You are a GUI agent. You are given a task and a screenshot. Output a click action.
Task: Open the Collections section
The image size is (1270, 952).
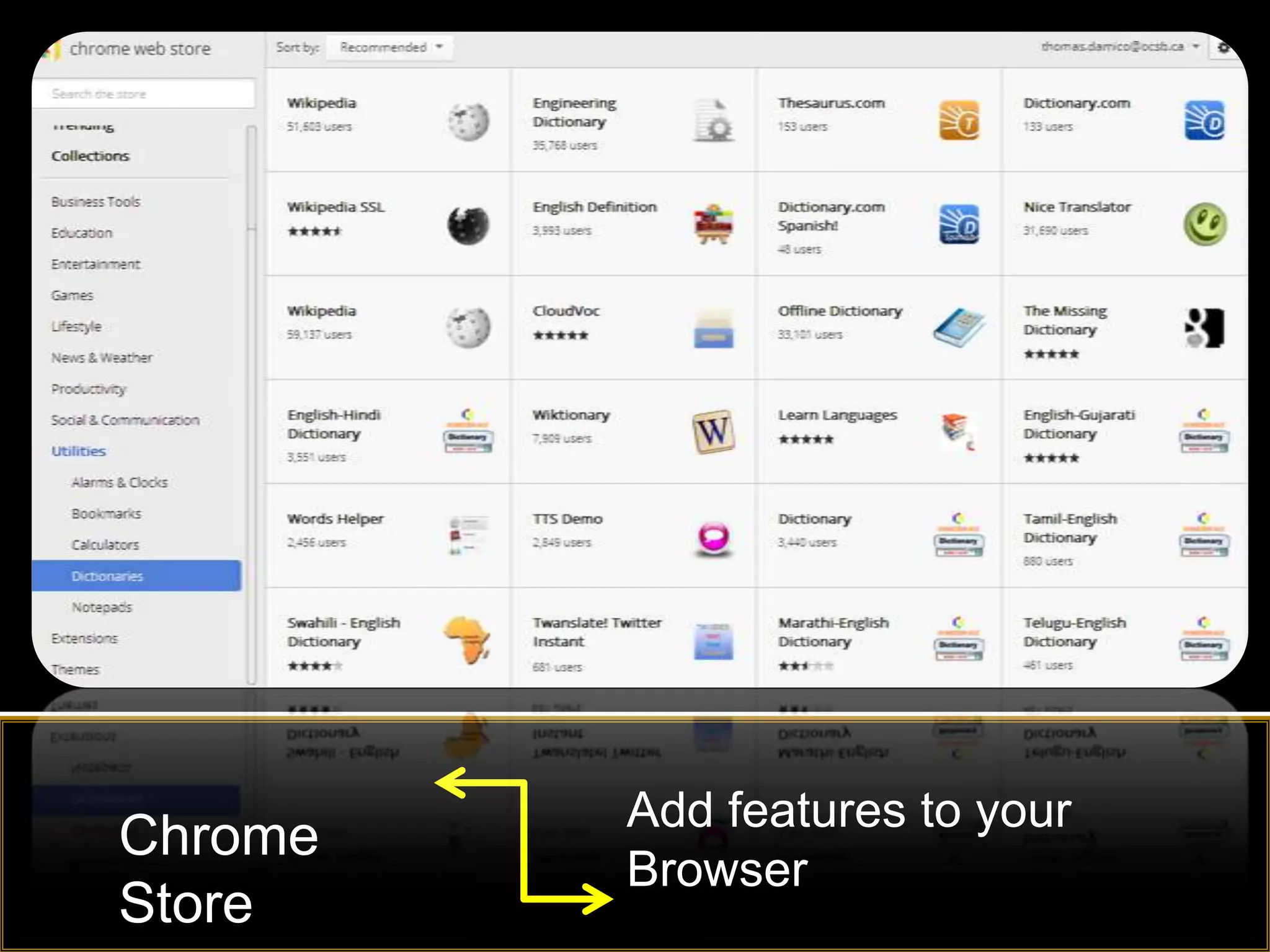91,156
